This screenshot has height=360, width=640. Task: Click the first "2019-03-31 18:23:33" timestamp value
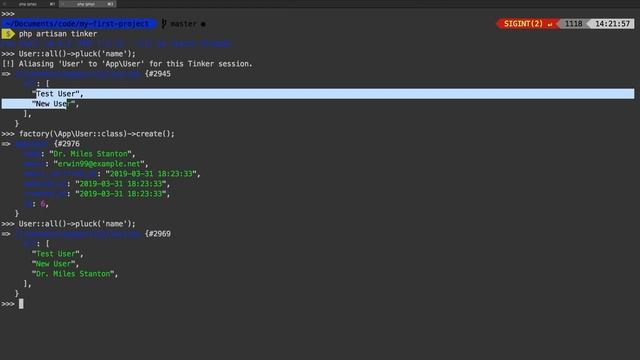[151, 174]
